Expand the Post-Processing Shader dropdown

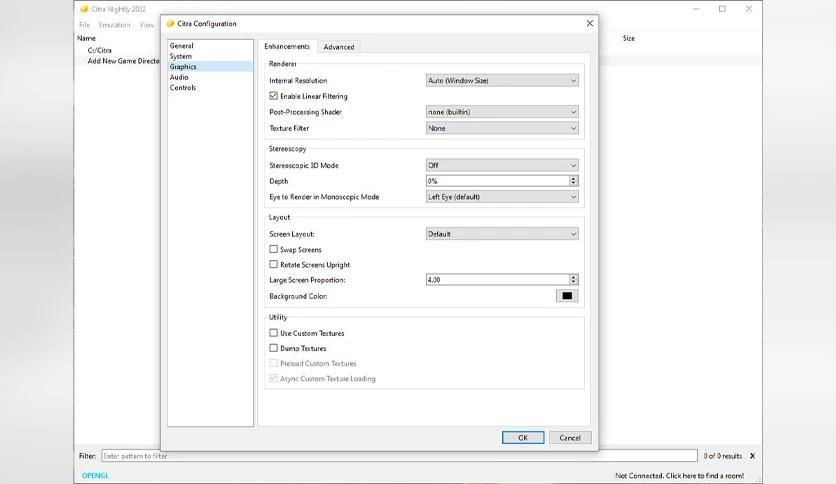502,112
